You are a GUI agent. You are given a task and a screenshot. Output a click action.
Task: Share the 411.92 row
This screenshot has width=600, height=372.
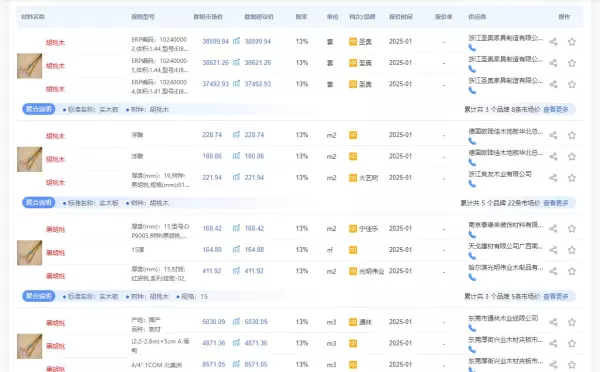coord(553,271)
